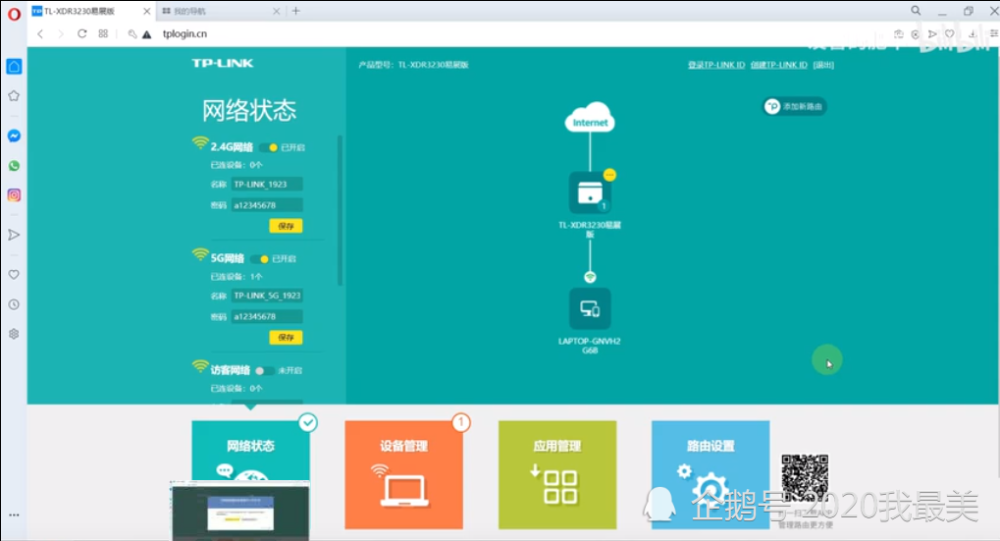The height and width of the screenshot is (541, 1000).
Task: Open the 设备管理 tile
Action: click(404, 475)
